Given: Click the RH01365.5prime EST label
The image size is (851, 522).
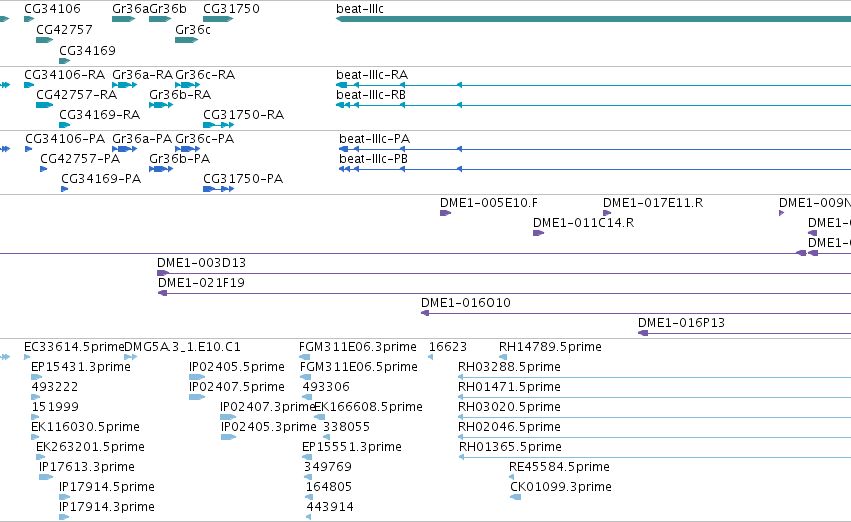Looking at the screenshot, I should click(x=510, y=447).
